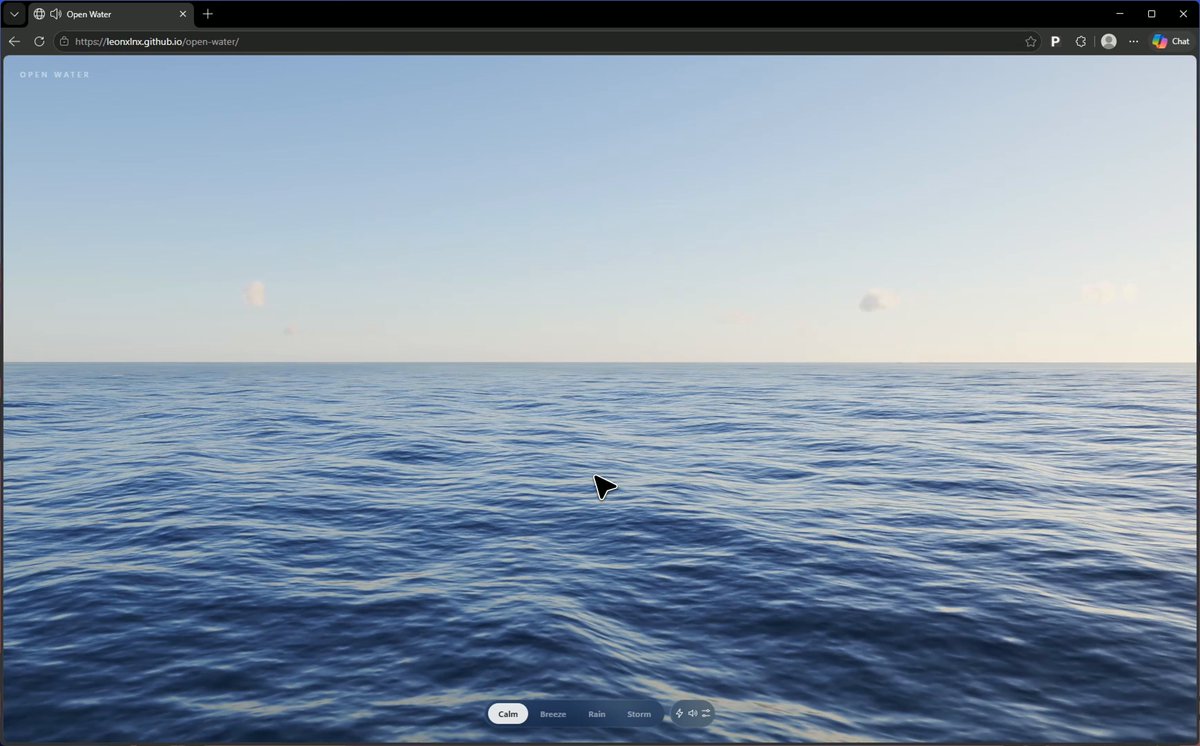
Task: Select the Calm weather mode
Action: click(x=508, y=714)
